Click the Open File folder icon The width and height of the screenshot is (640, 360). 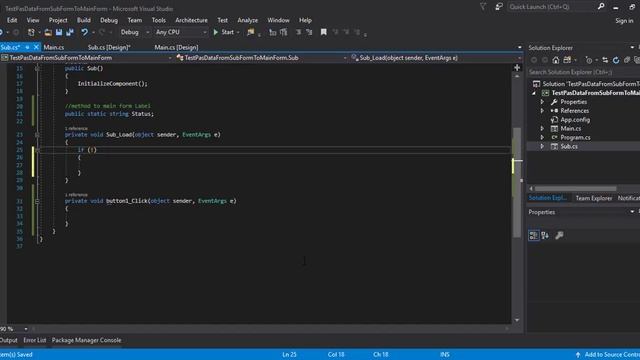pyautogui.click(x=48, y=32)
